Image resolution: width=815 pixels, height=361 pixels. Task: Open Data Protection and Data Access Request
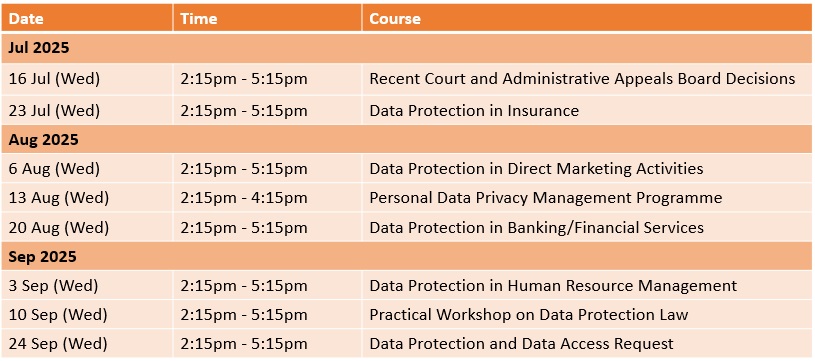pyautogui.click(x=521, y=344)
